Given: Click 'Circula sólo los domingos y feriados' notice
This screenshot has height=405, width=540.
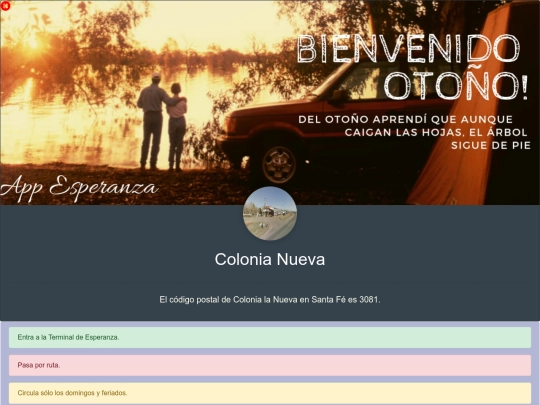Looking at the screenshot, I should pos(270,393).
